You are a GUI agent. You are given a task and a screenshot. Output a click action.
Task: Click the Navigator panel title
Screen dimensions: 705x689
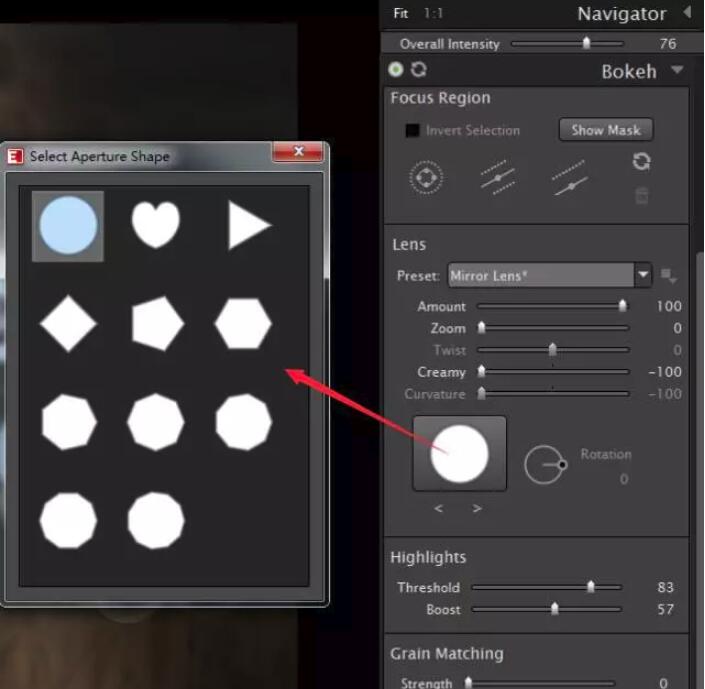[x=621, y=13]
